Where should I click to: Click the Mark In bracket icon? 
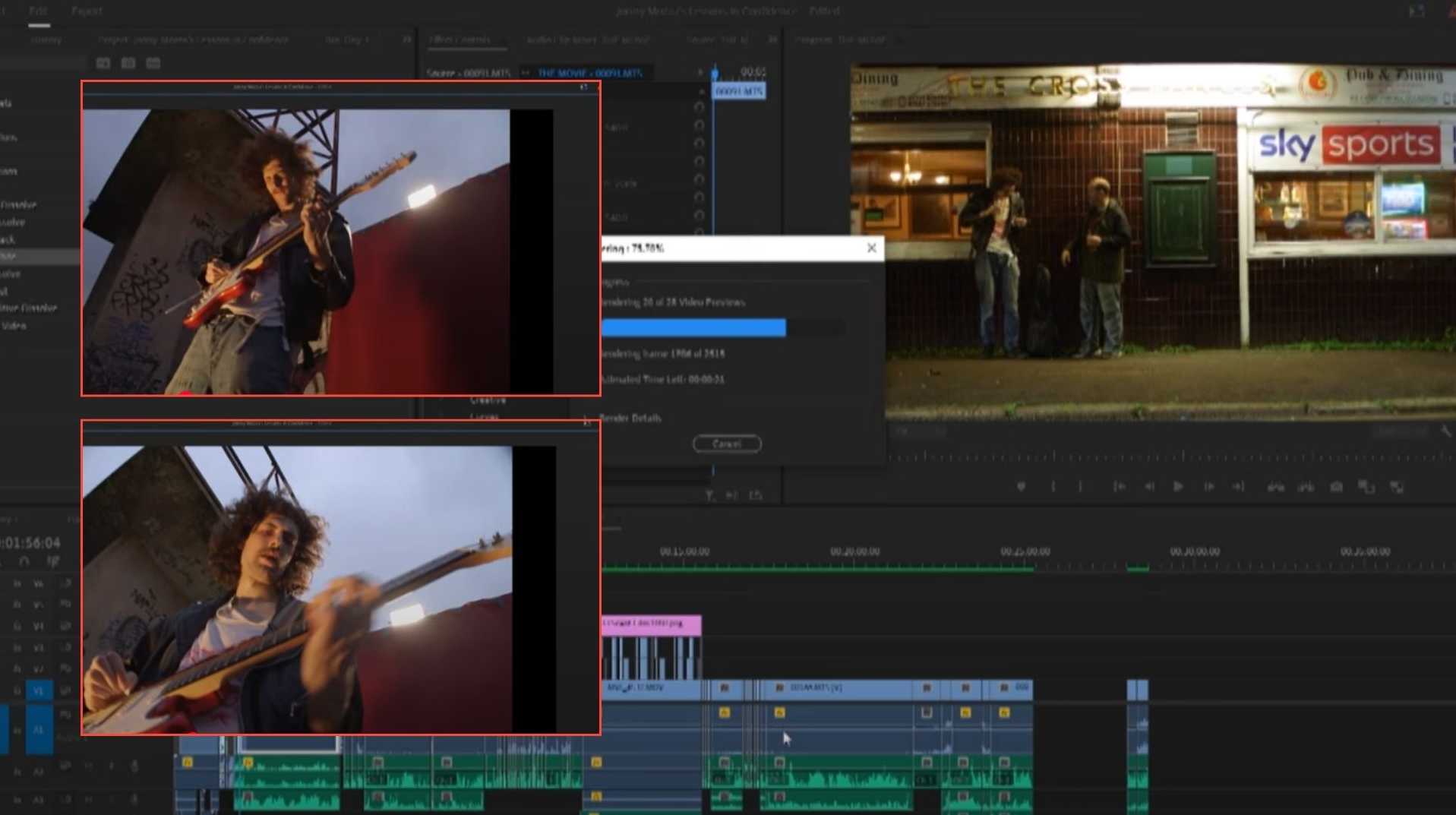[1053, 487]
